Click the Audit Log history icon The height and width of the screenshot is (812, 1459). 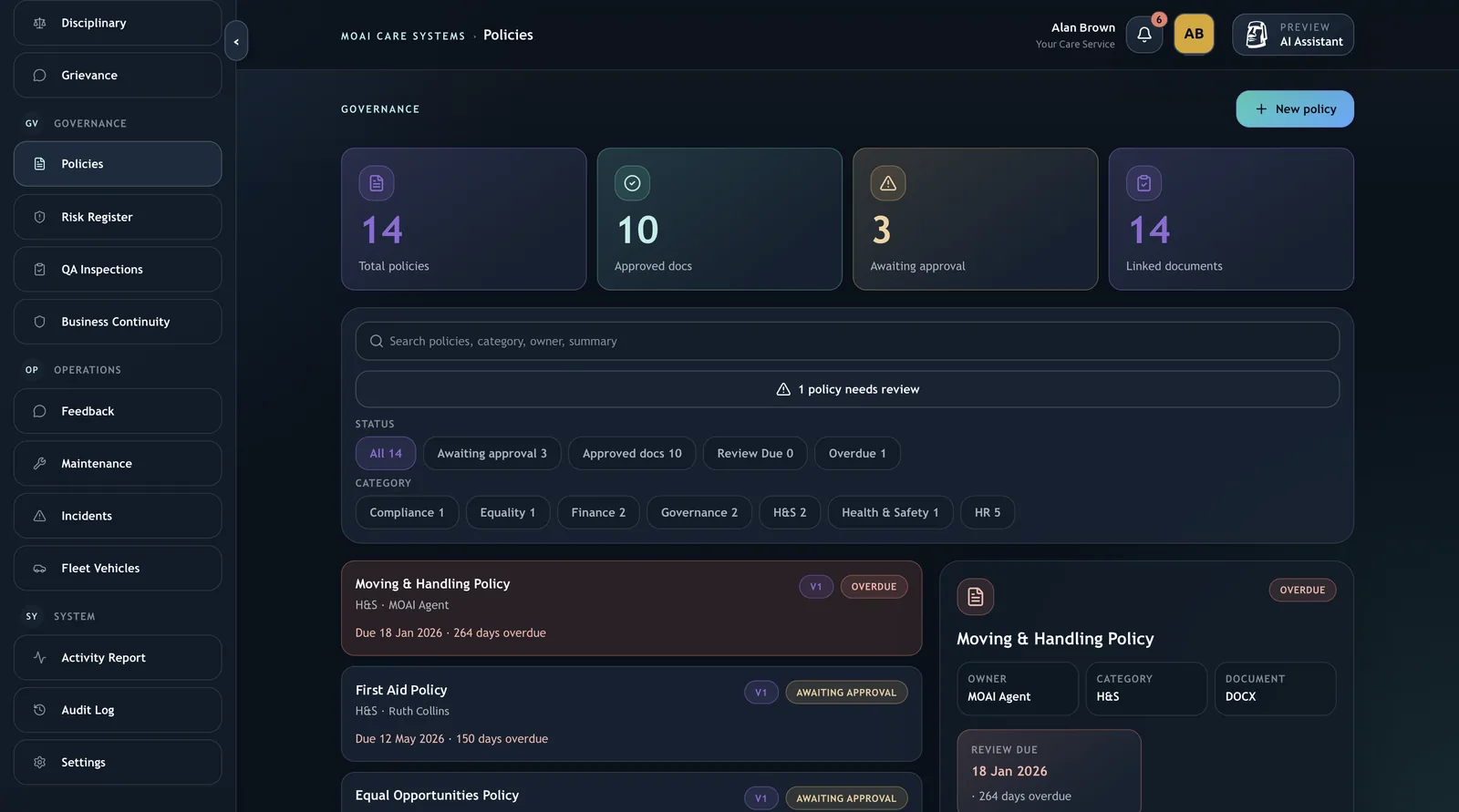pyautogui.click(x=39, y=710)
